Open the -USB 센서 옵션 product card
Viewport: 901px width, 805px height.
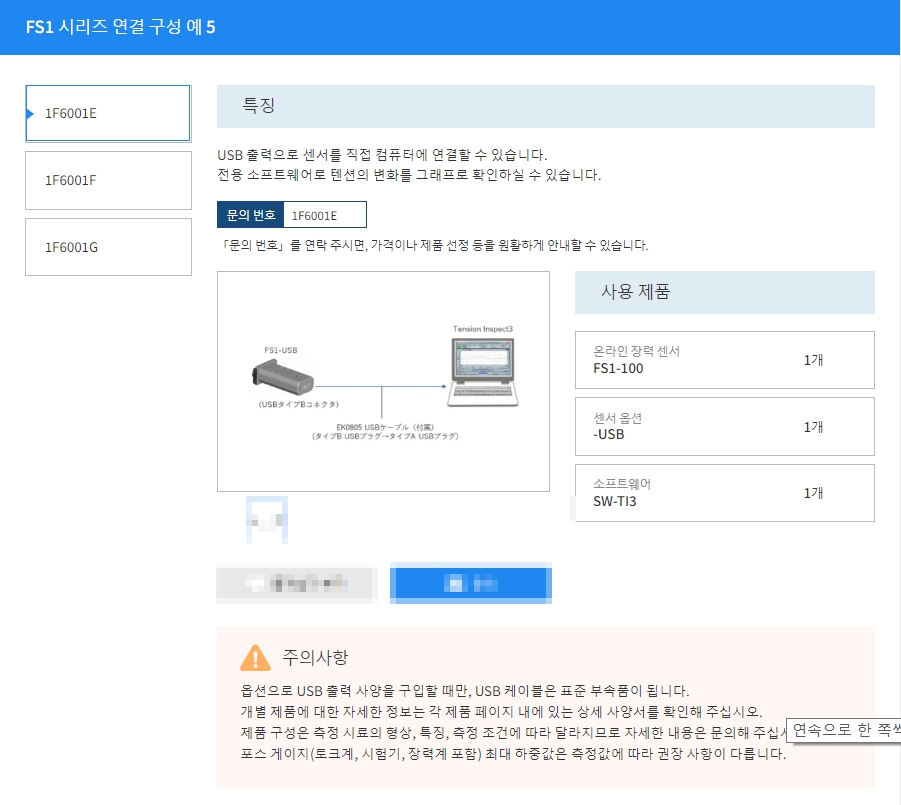pyautogui.click(x=724, y=426)
